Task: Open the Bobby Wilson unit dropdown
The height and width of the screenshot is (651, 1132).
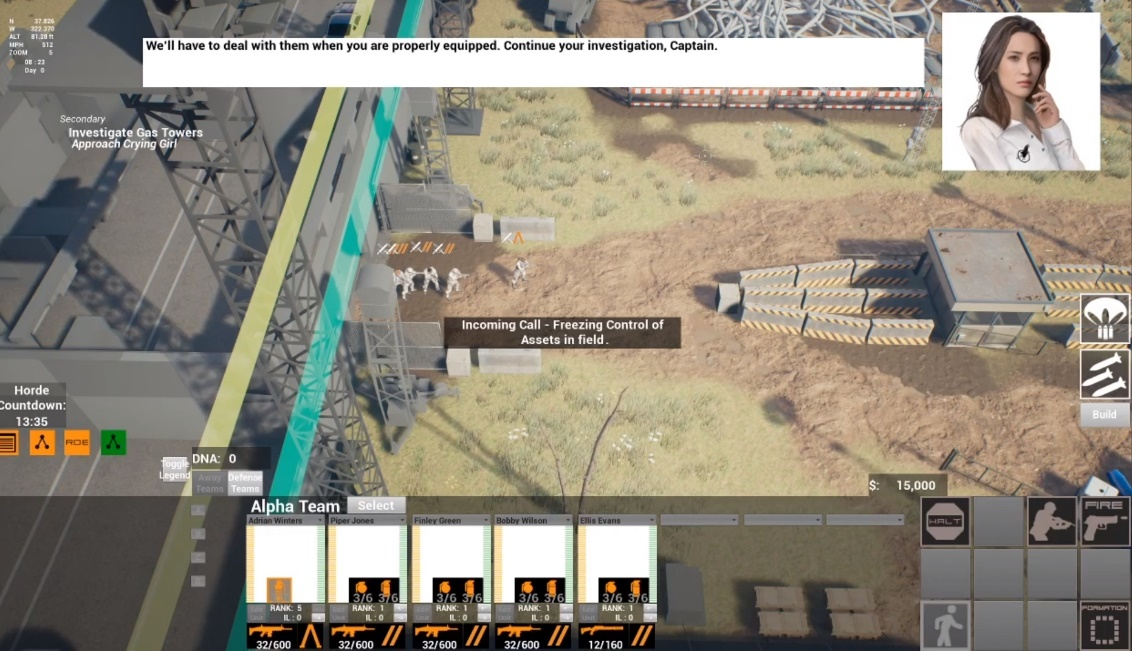Action: tap(534, 520)
